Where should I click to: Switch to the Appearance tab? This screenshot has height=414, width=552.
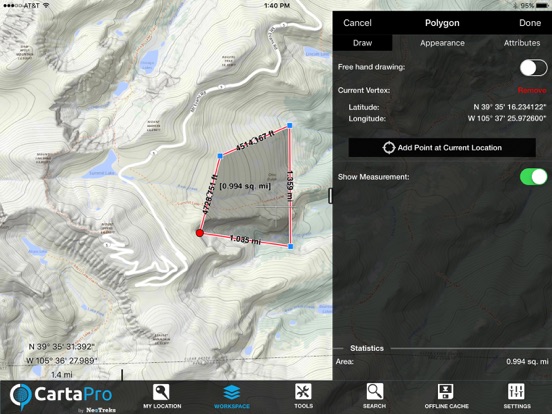click(x=442, y=43)
